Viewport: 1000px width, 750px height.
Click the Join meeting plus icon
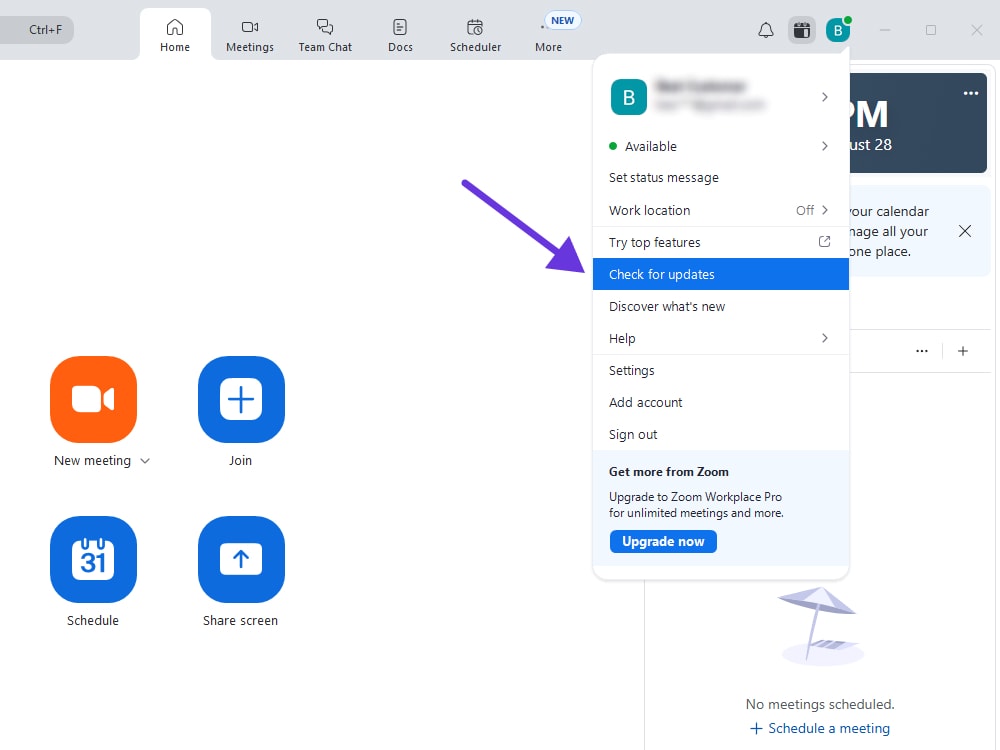click(241, 399)
